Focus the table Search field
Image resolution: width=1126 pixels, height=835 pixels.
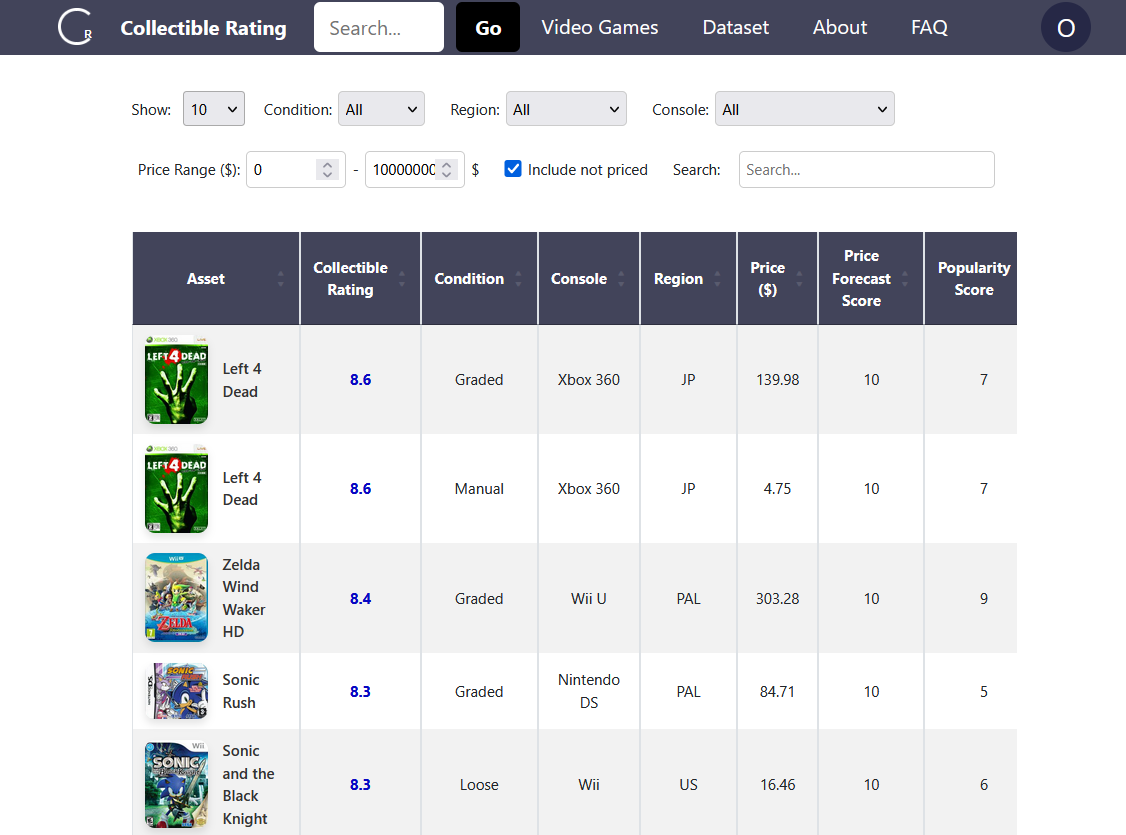(866, 169)
